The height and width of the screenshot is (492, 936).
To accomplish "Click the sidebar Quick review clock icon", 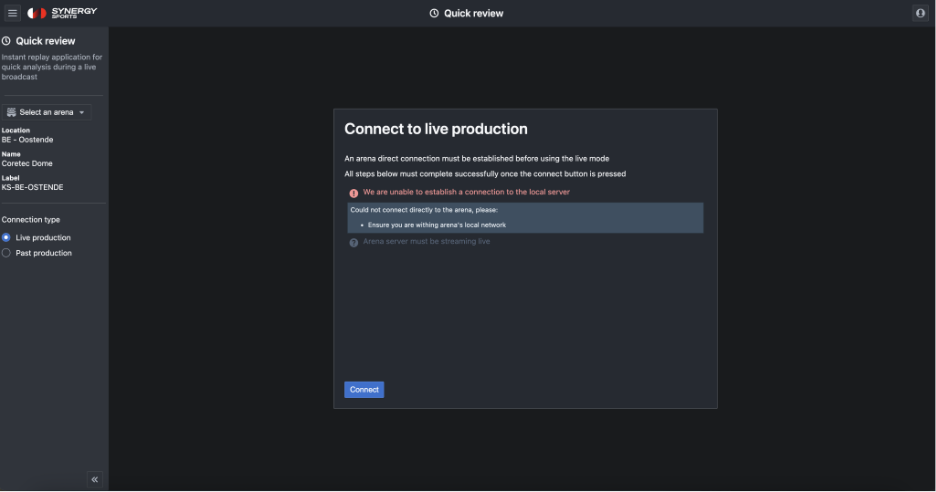I will 6,41.
